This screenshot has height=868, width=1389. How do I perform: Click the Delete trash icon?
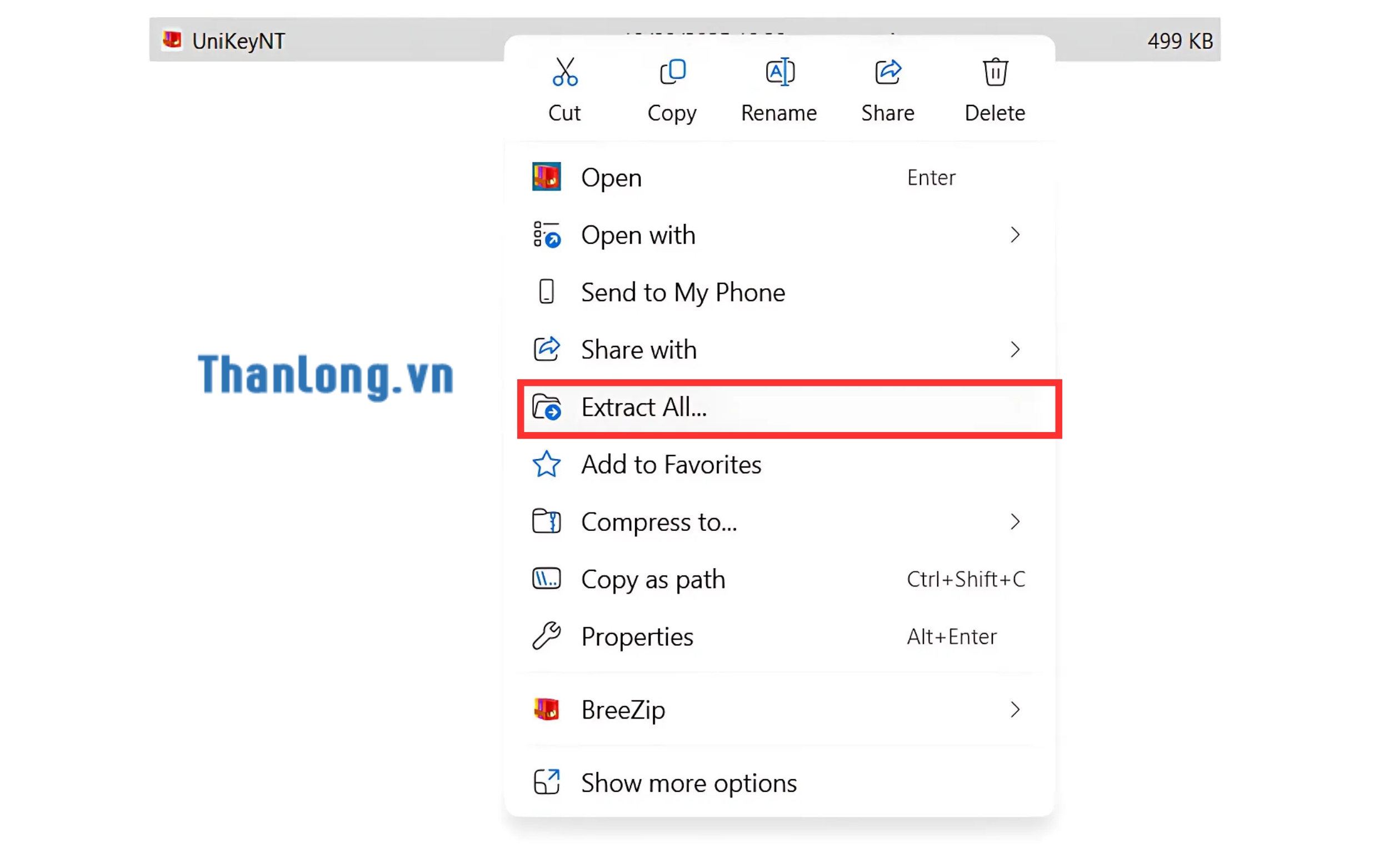tap(995, 72)
